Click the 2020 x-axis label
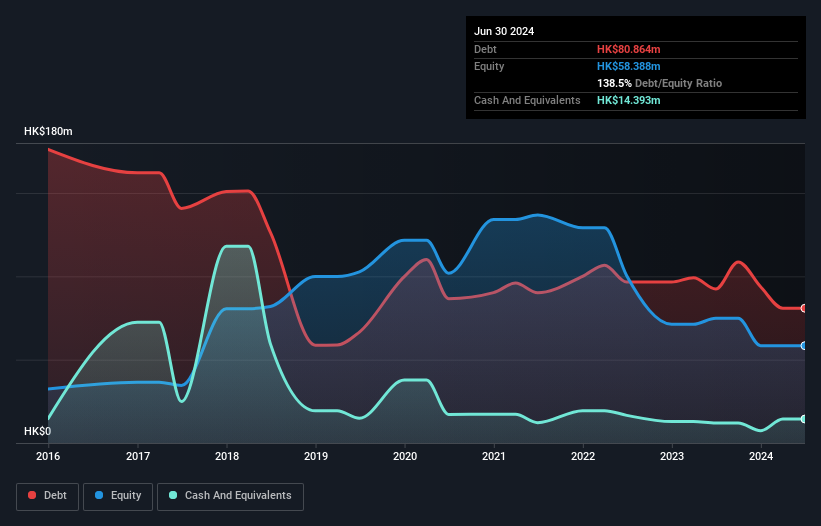The width and height of the screenshot is (821, 526). (405, 456)
